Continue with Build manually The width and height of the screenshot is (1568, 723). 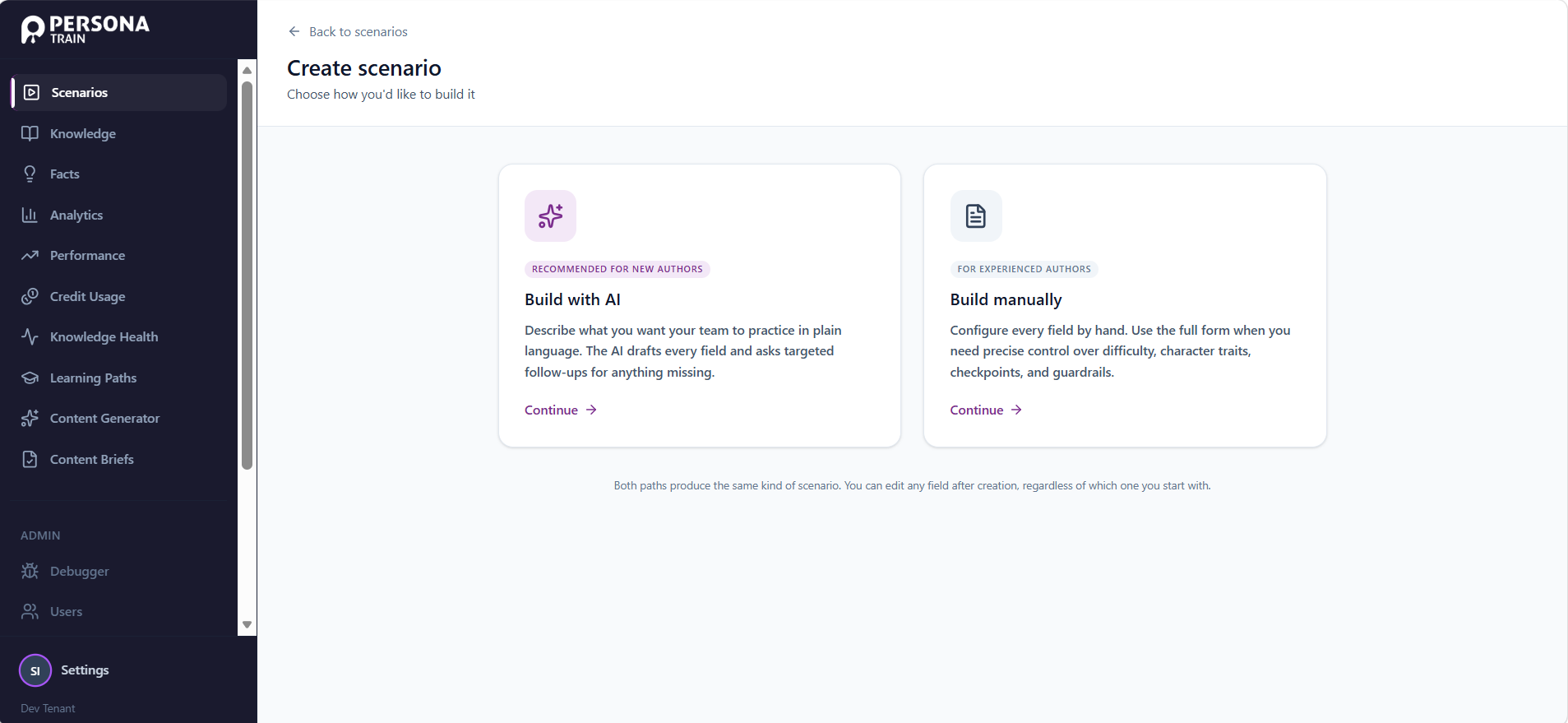pos(986,410)
